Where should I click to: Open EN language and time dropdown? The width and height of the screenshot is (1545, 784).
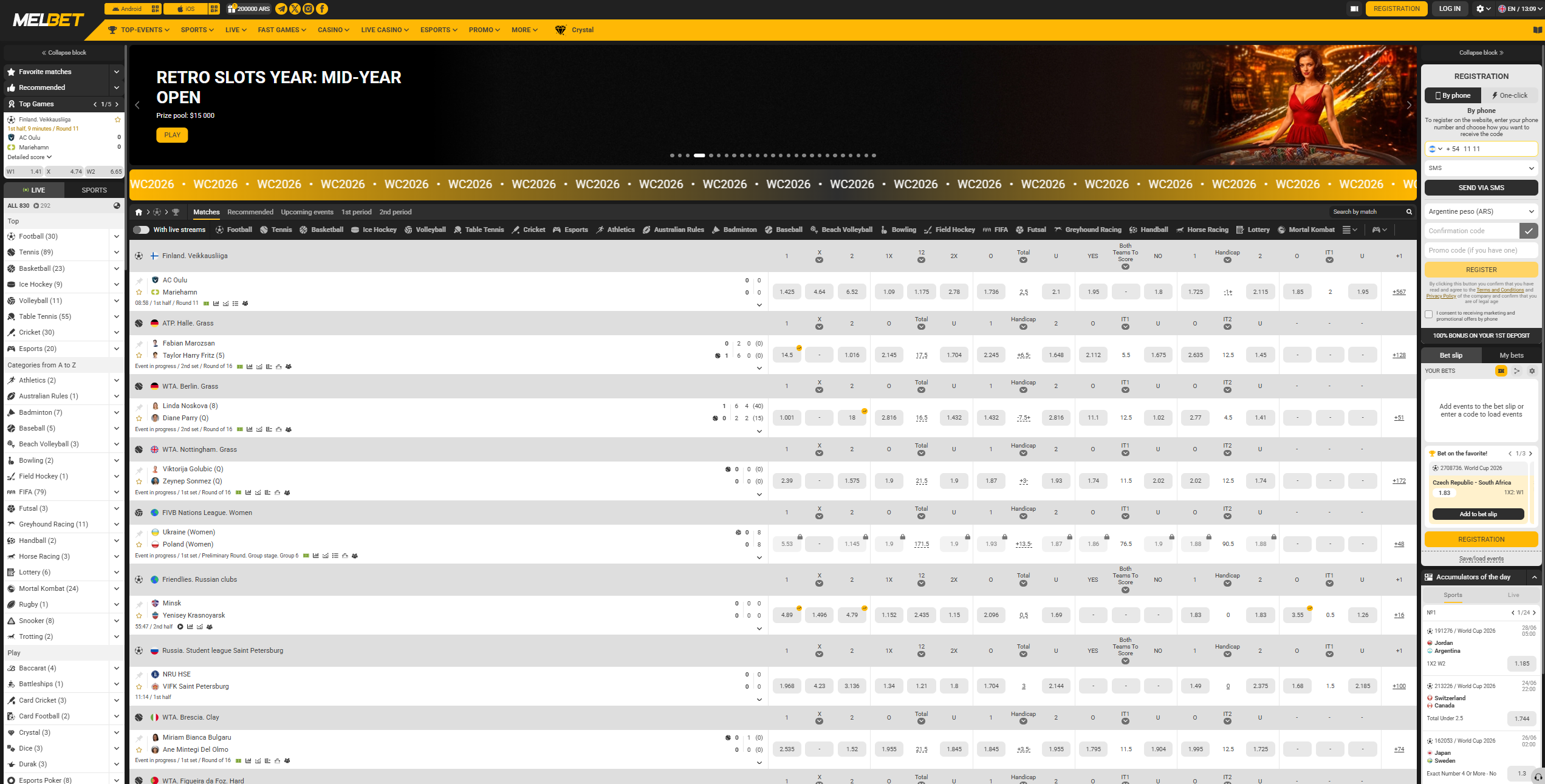click(x=1519, y=9)
